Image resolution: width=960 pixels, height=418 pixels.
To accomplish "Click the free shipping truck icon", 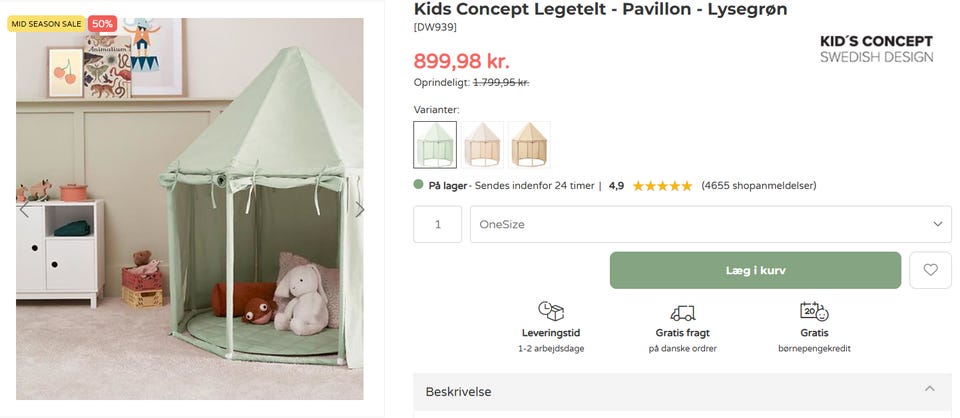I will 683,312.
